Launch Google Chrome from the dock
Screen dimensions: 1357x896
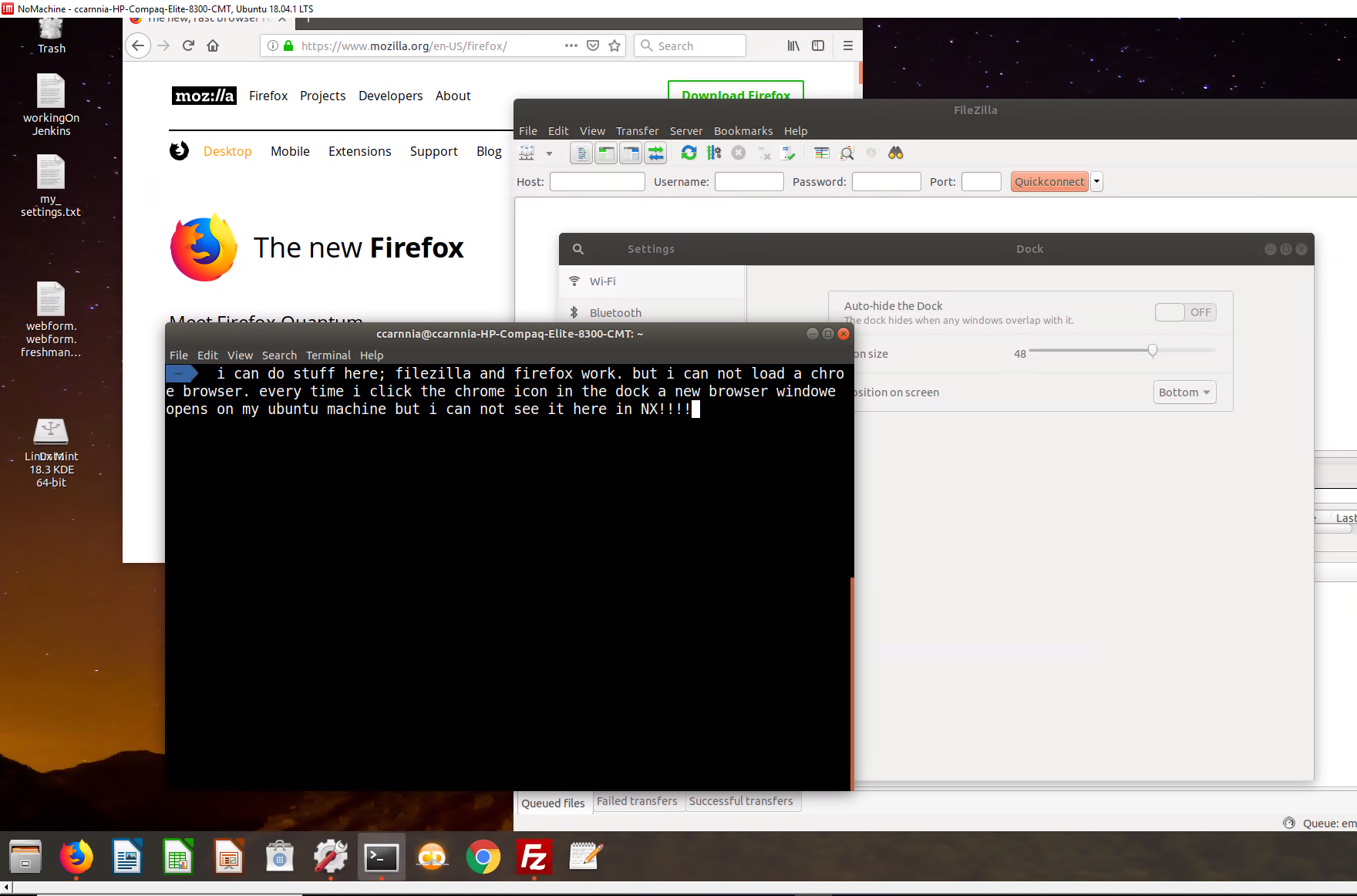coord(483,857)
